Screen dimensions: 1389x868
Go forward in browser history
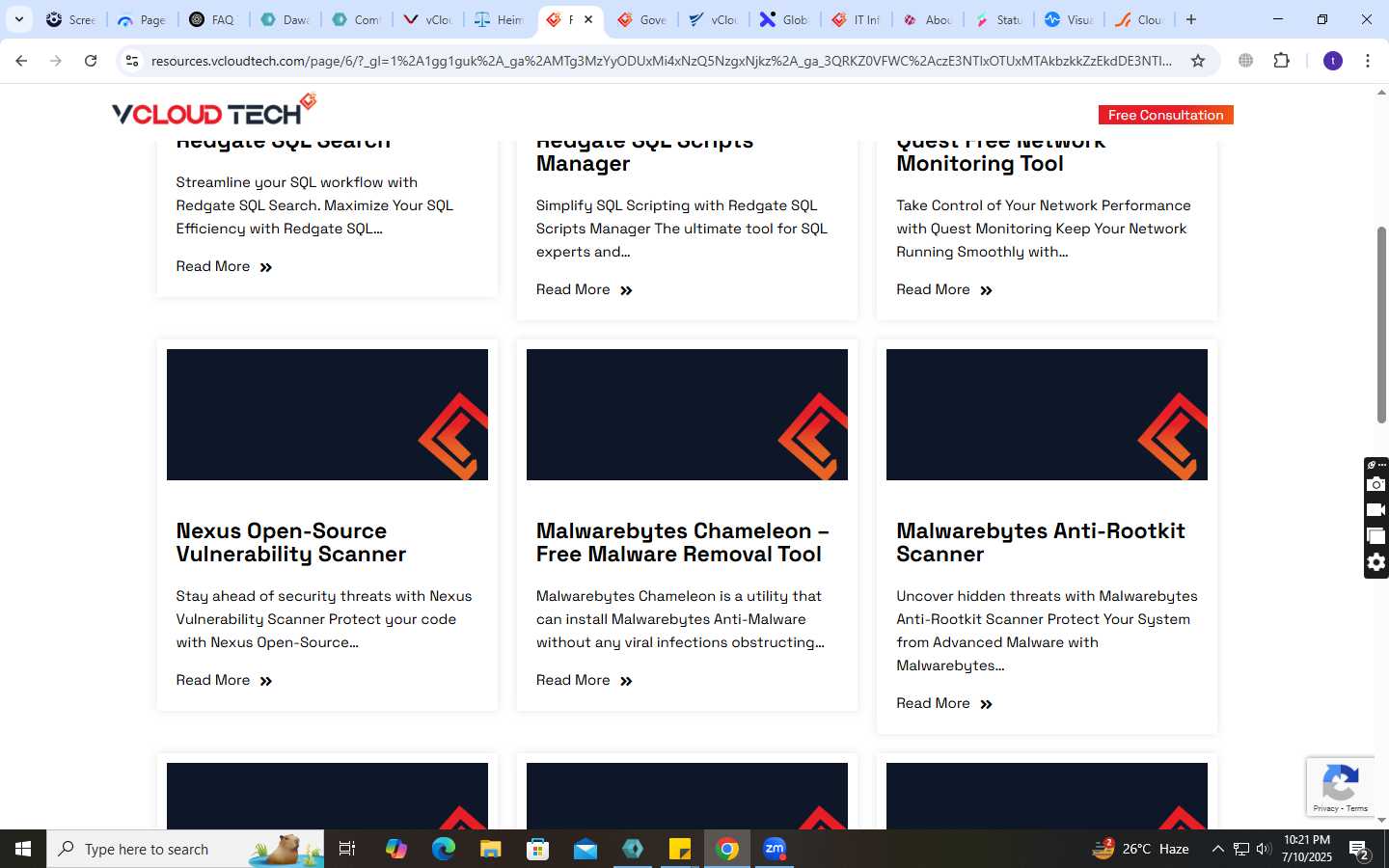coord(56,61)
